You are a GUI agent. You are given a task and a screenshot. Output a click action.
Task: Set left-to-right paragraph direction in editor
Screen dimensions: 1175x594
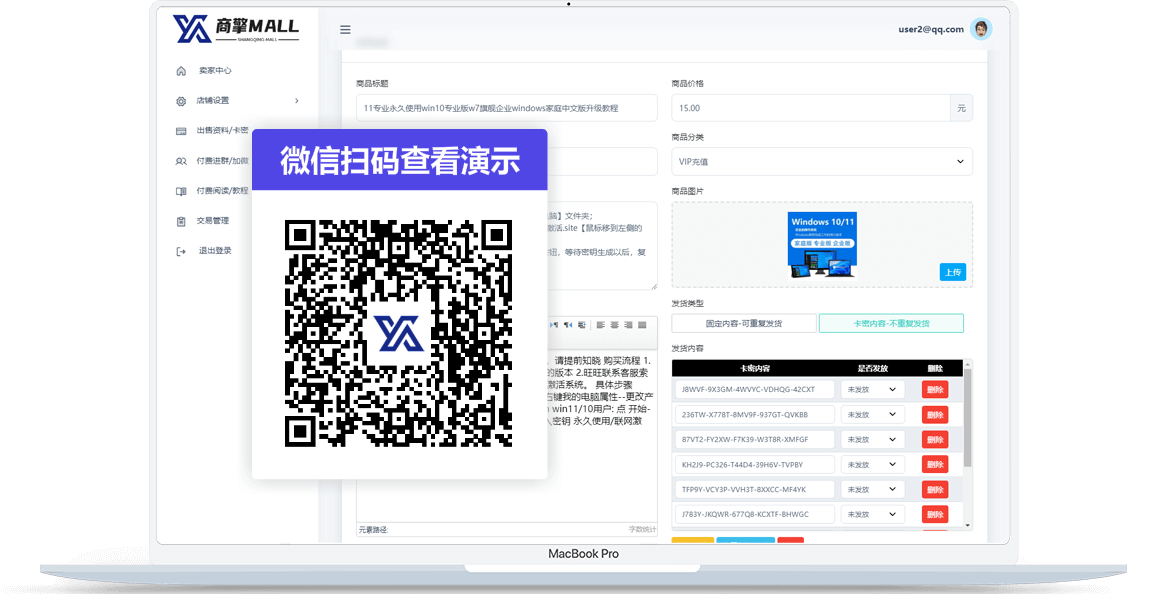(555, 325)
